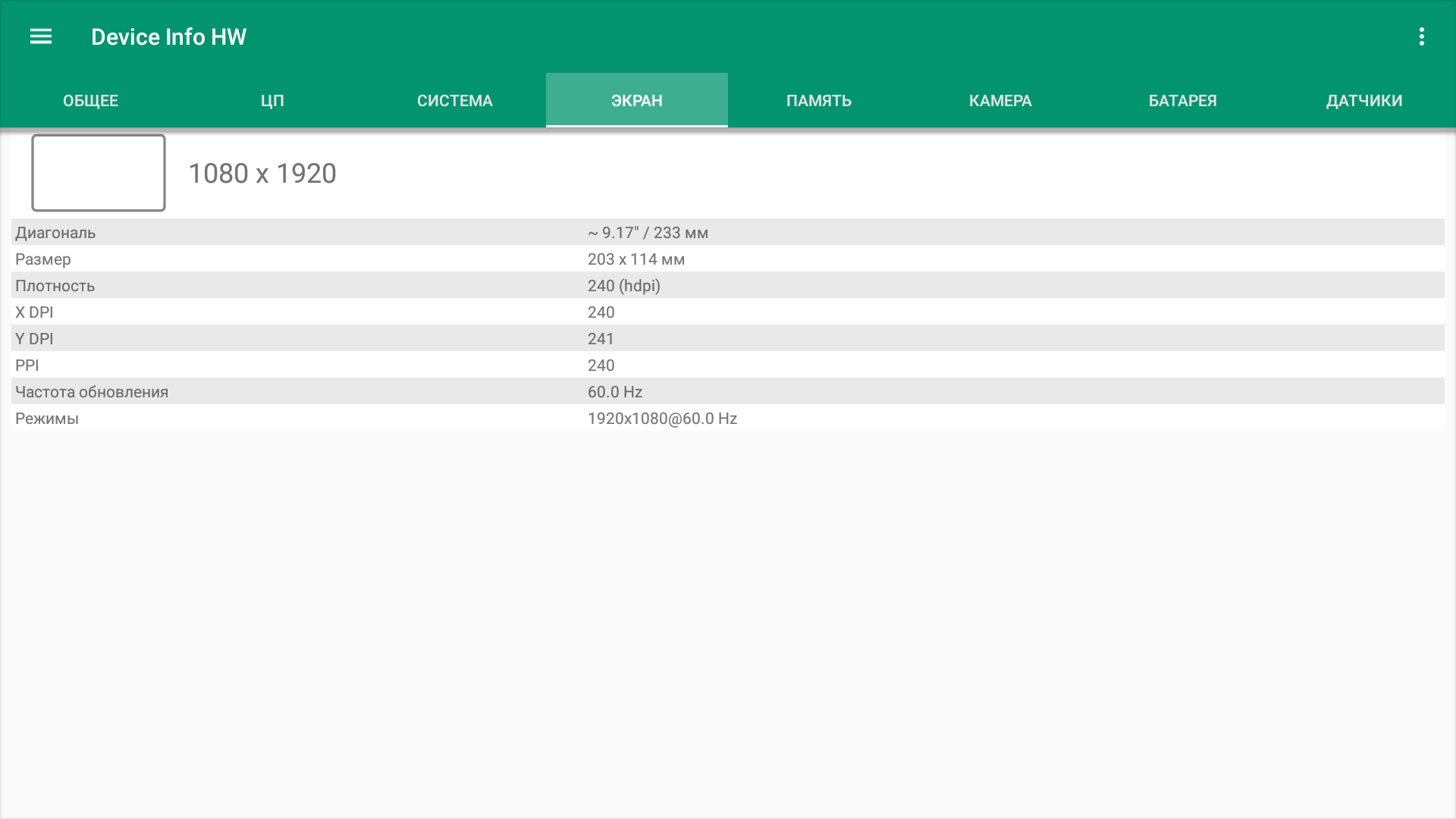1456x819 pixels.
Task: Switch to the ПАМЯТЬ tab
Action: point(818,101)
